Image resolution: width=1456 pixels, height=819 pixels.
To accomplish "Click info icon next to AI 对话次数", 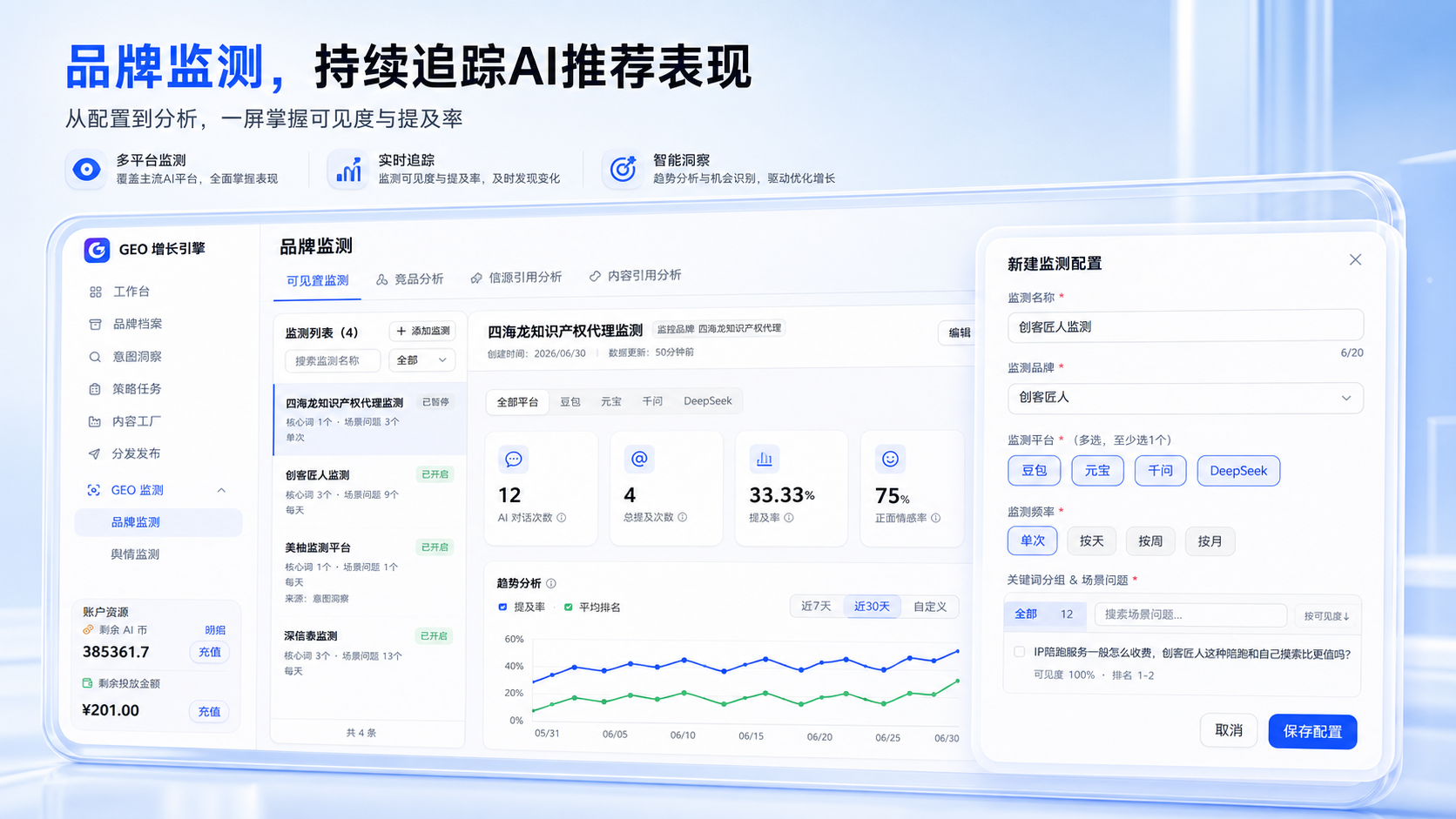I will pyautogui.click(x=562, y=518).
